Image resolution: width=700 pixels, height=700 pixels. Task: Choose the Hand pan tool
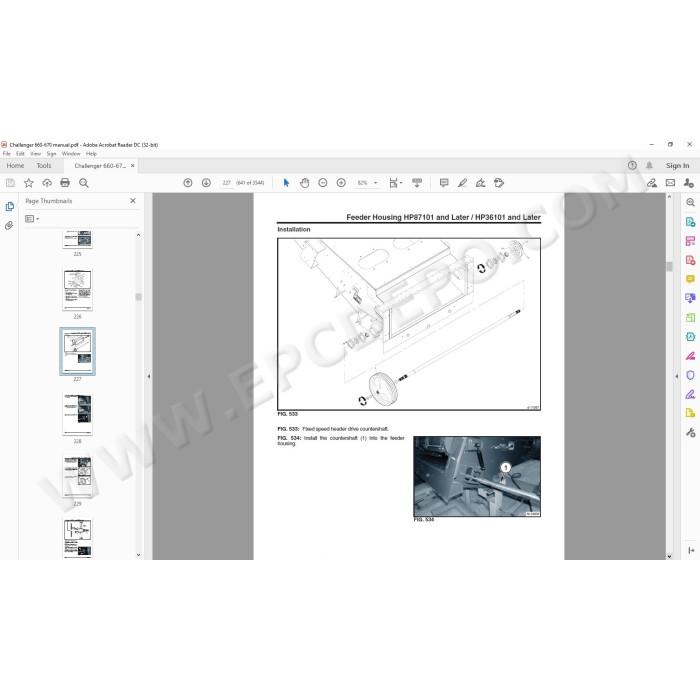point(304,183)
